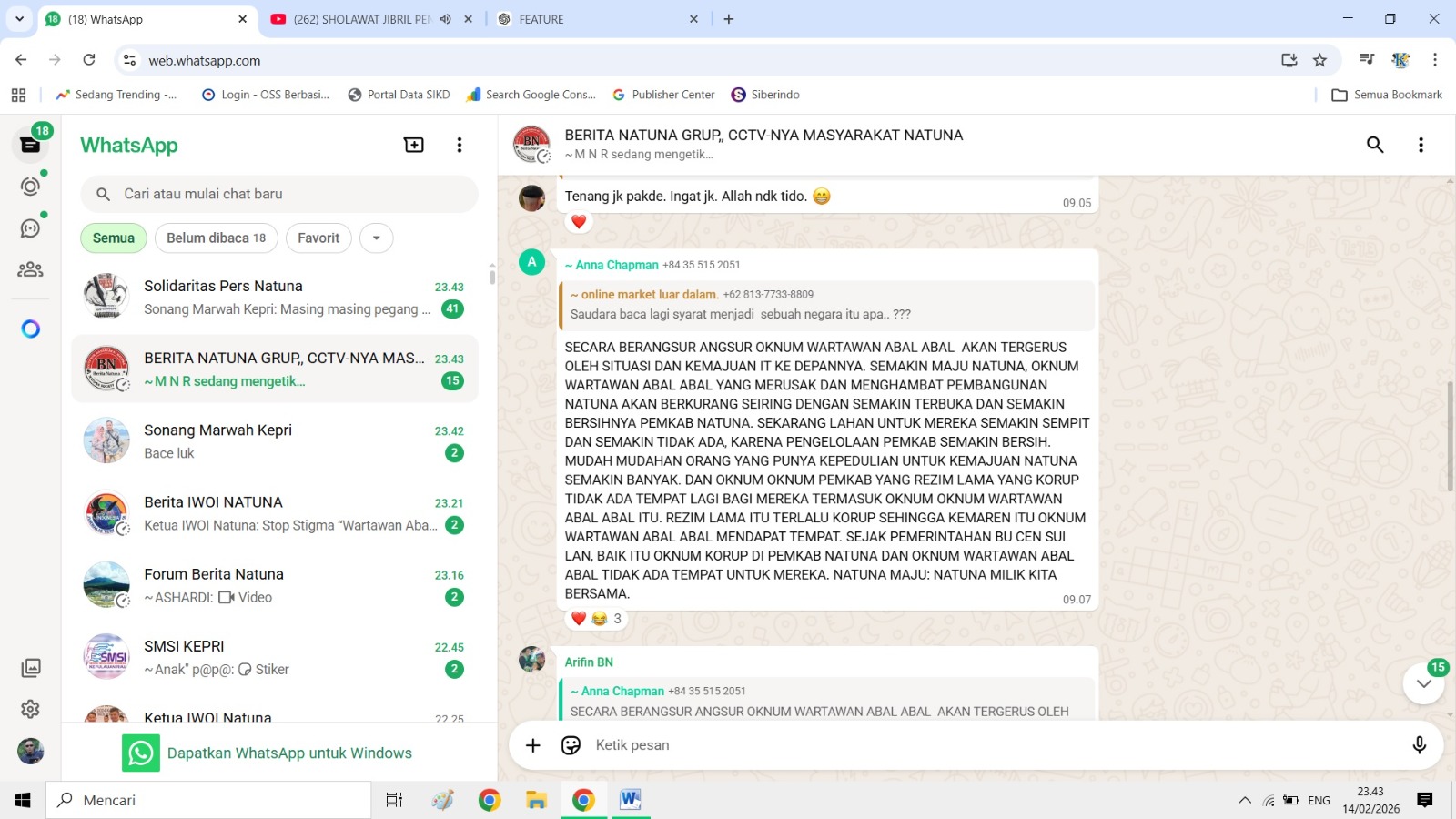Open the Status icon in sidebar

30,187
